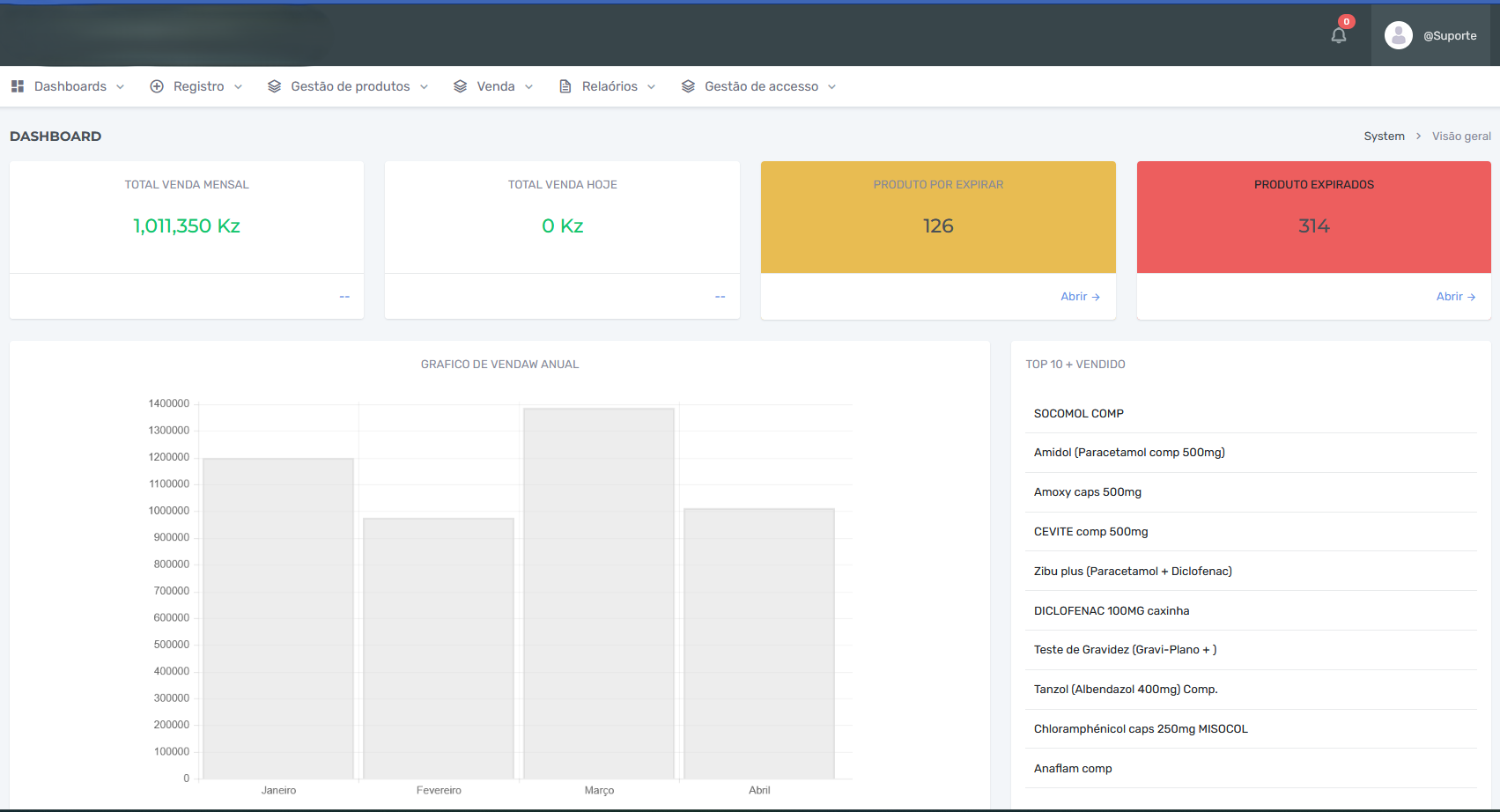Click the Registro plus-circle icon

pyautogui.click(x=157, y=86)
